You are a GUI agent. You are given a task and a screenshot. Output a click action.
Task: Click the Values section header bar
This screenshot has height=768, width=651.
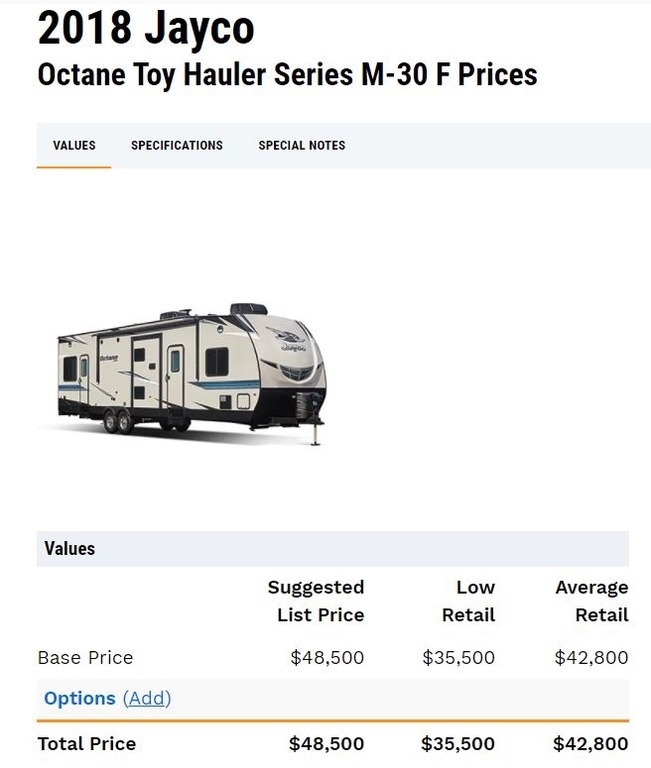pyautogui.click(x=333, y=548)
